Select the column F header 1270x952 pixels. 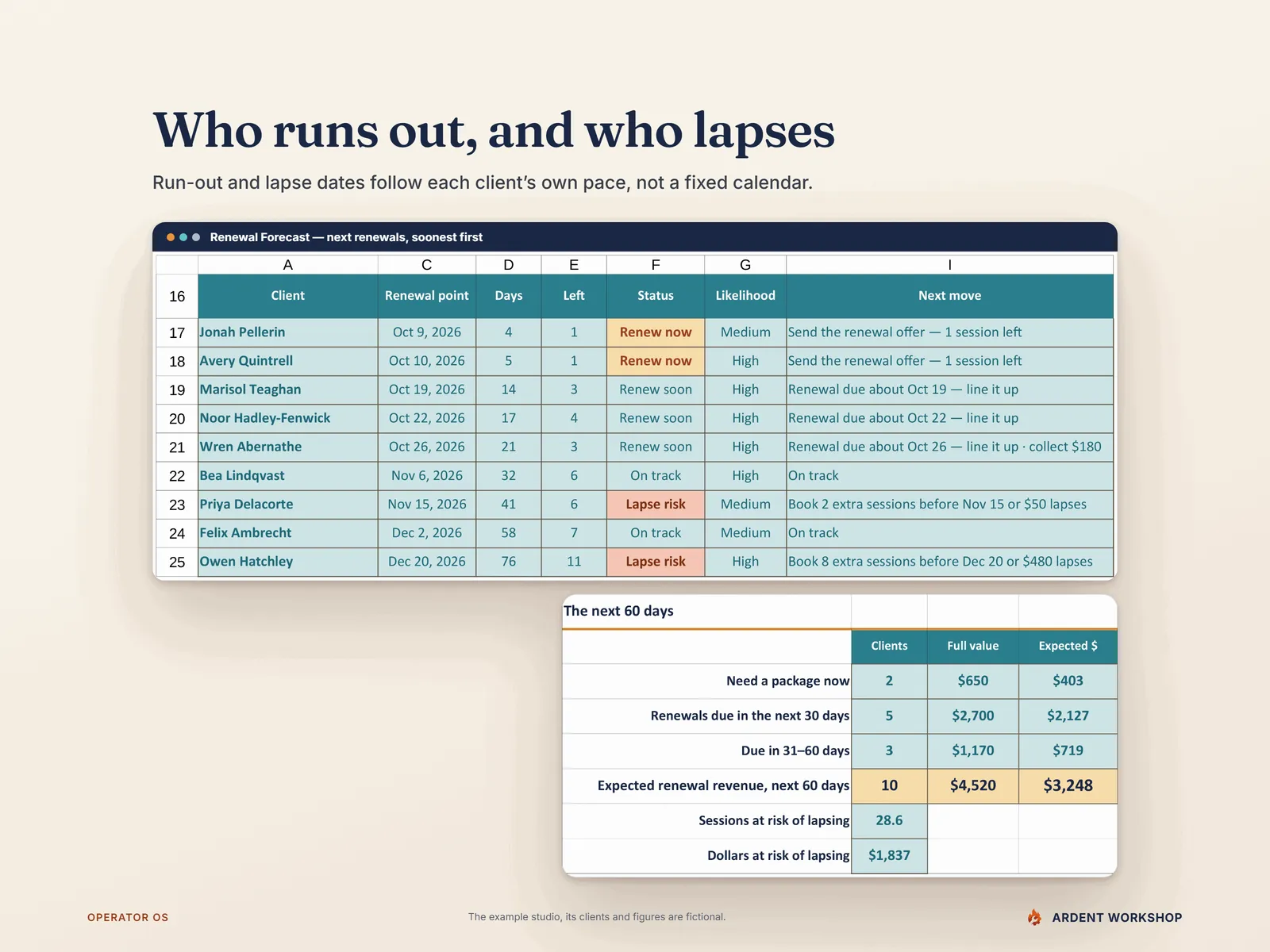pos(656,265)
